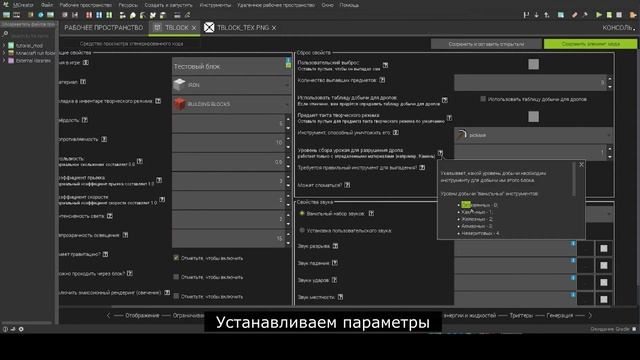Click the gray save and keep open button

point(486,44)
